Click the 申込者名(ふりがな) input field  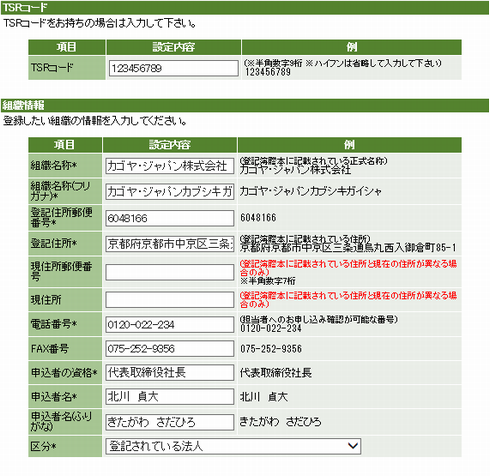point(170,422)
